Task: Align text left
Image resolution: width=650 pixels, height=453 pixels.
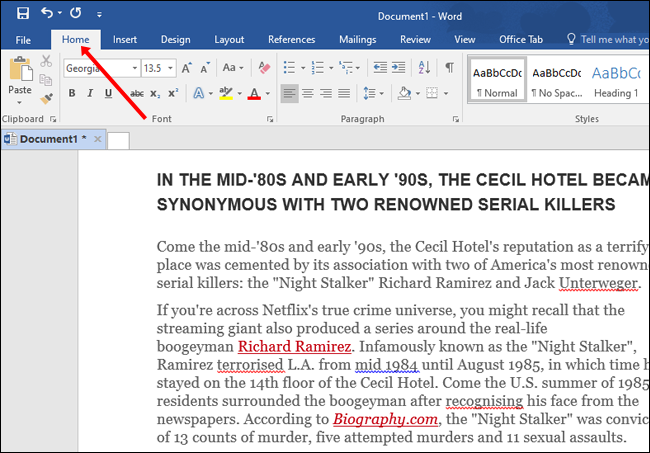Action: tap(289, 93)
